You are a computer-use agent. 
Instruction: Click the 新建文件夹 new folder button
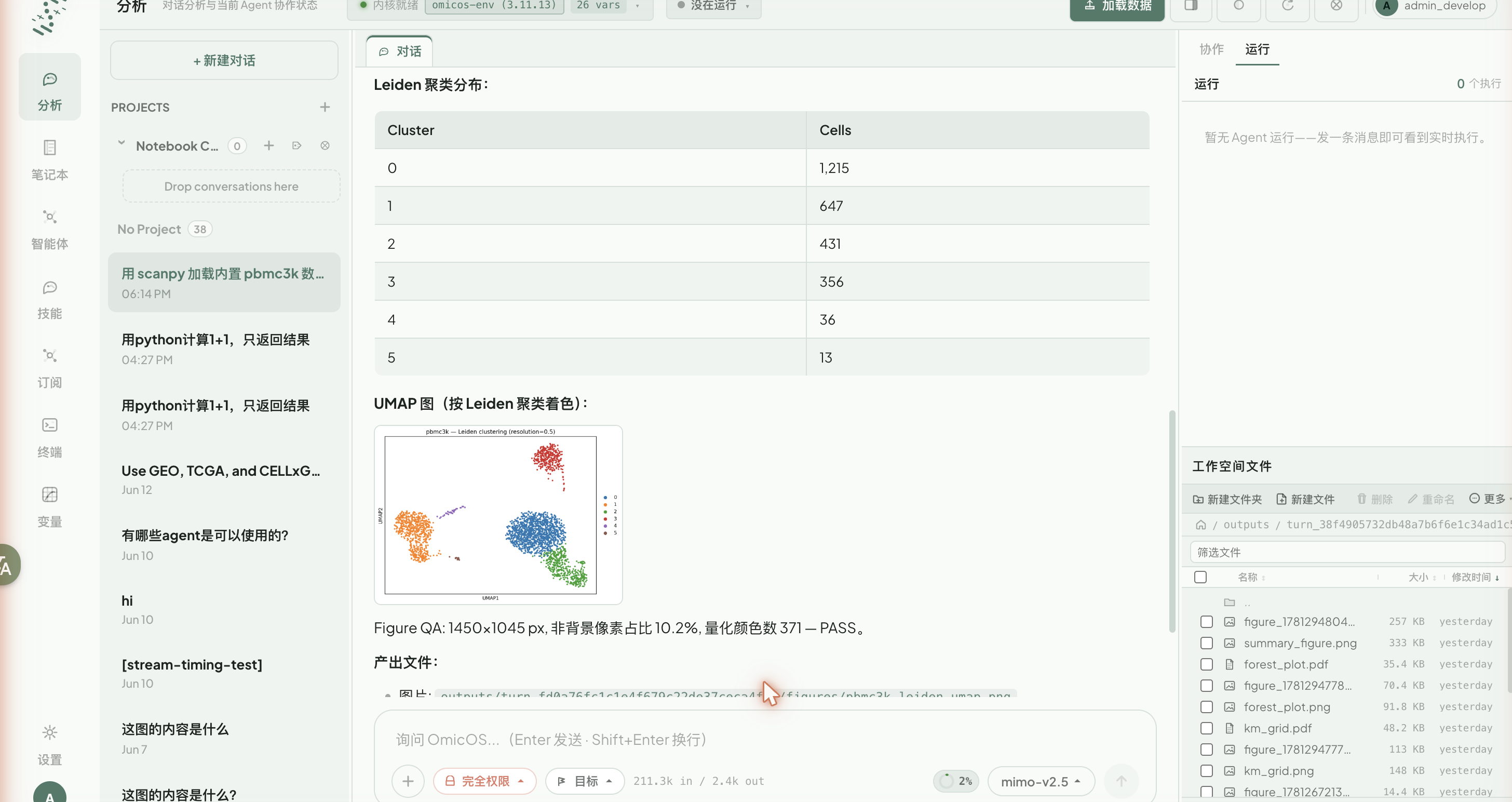click(x=1227, y=499)
